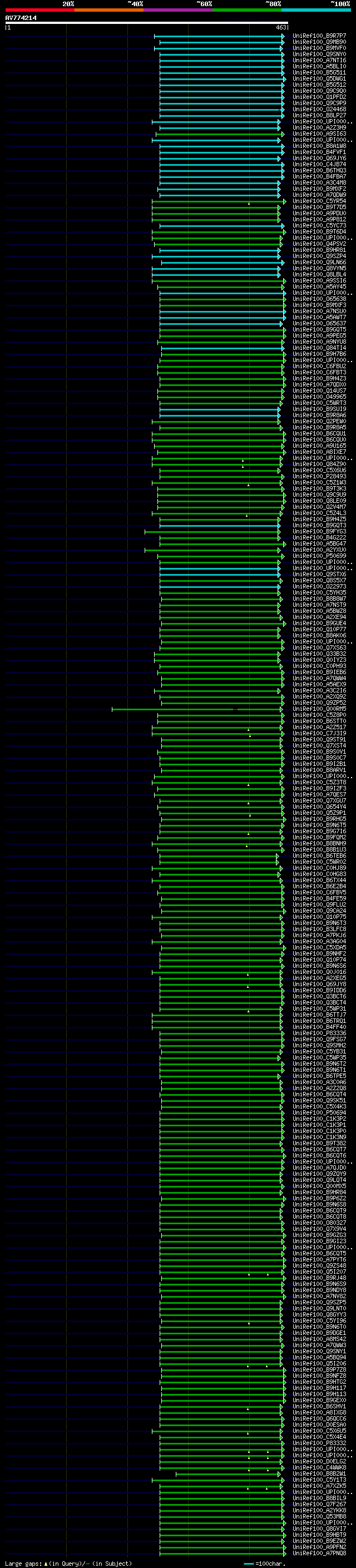Select the UniRef100_A3C4M8 label
This screenshot has height=1568, width=356.
319,182
